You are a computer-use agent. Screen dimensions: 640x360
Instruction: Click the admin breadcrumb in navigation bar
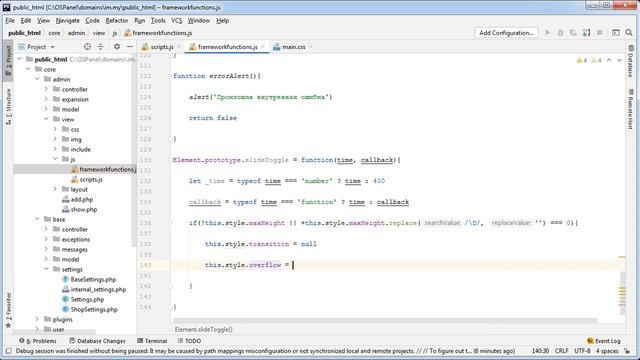tap(76, 33)
